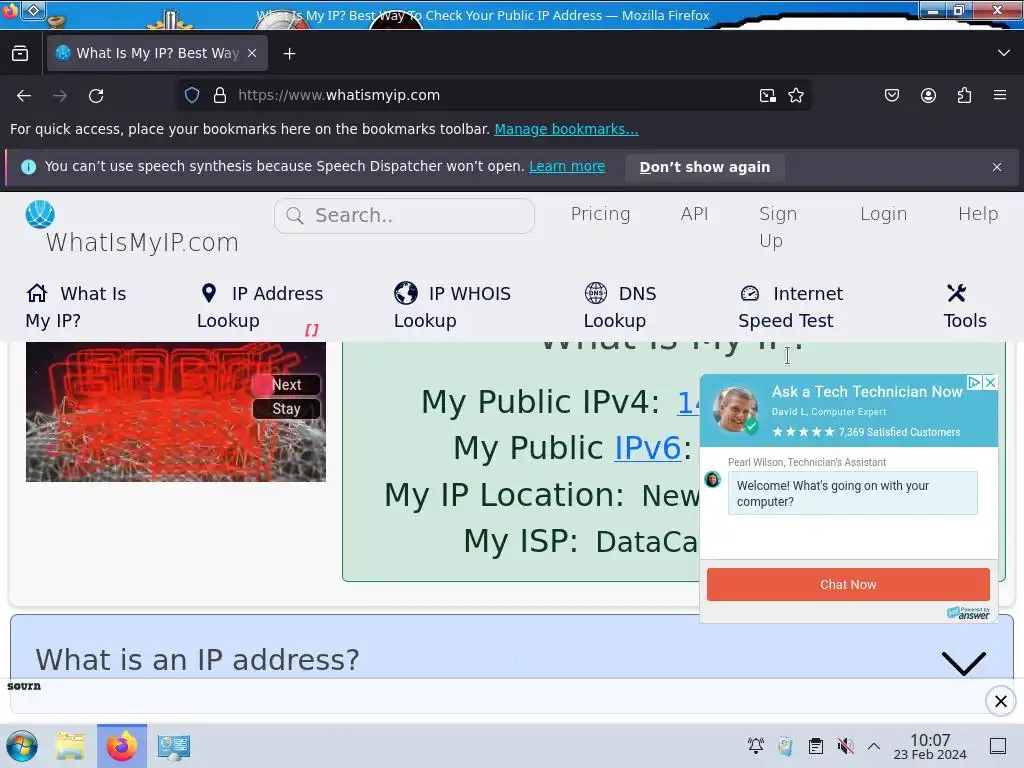The height and width of the screenshot is (768, 1024).
Task: Open the Pricing page
Action: (x=600, y=214)
